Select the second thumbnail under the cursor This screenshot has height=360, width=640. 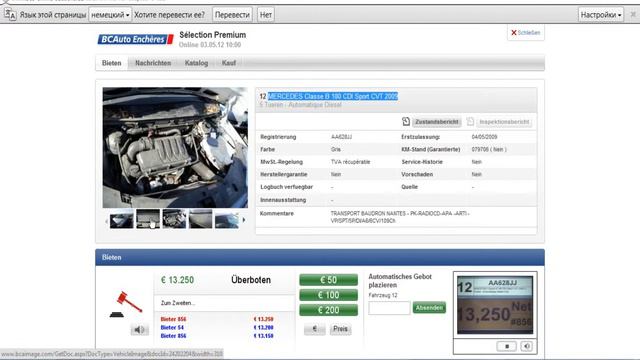tap(148, 219)
